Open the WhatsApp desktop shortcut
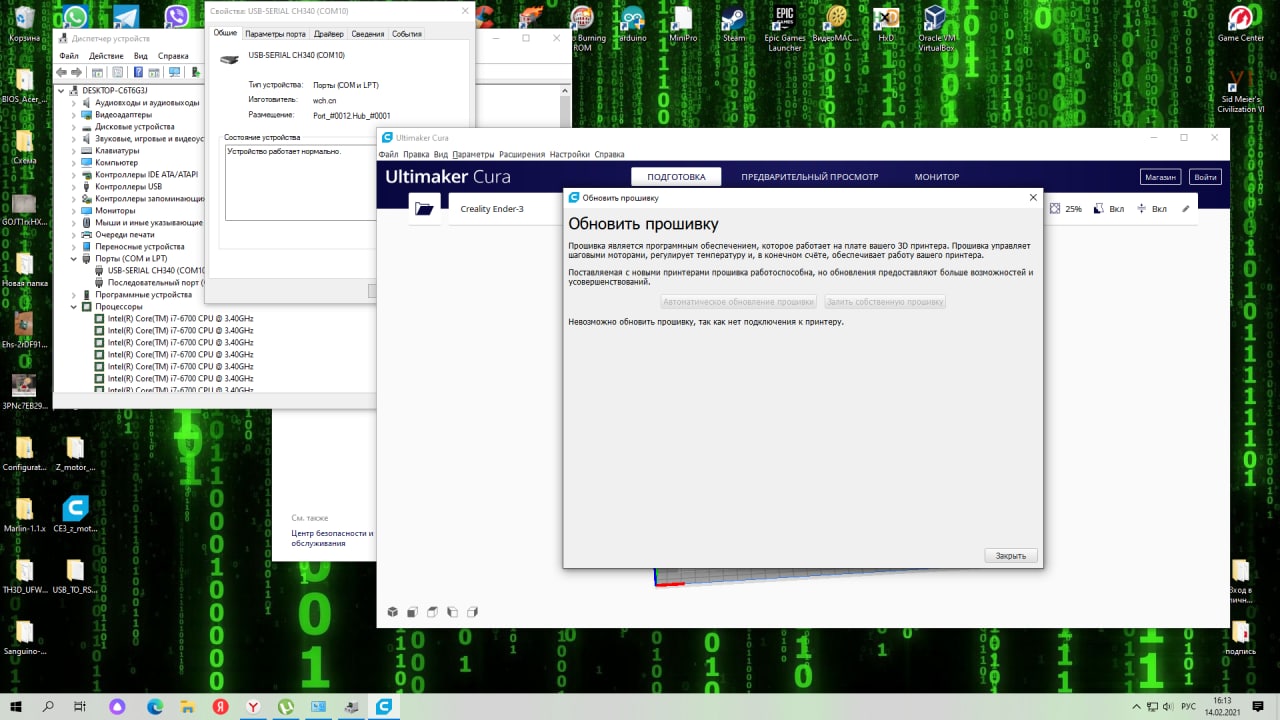Image resolution: width=1280 pixels, height=720 pixels. coord(75,24)
